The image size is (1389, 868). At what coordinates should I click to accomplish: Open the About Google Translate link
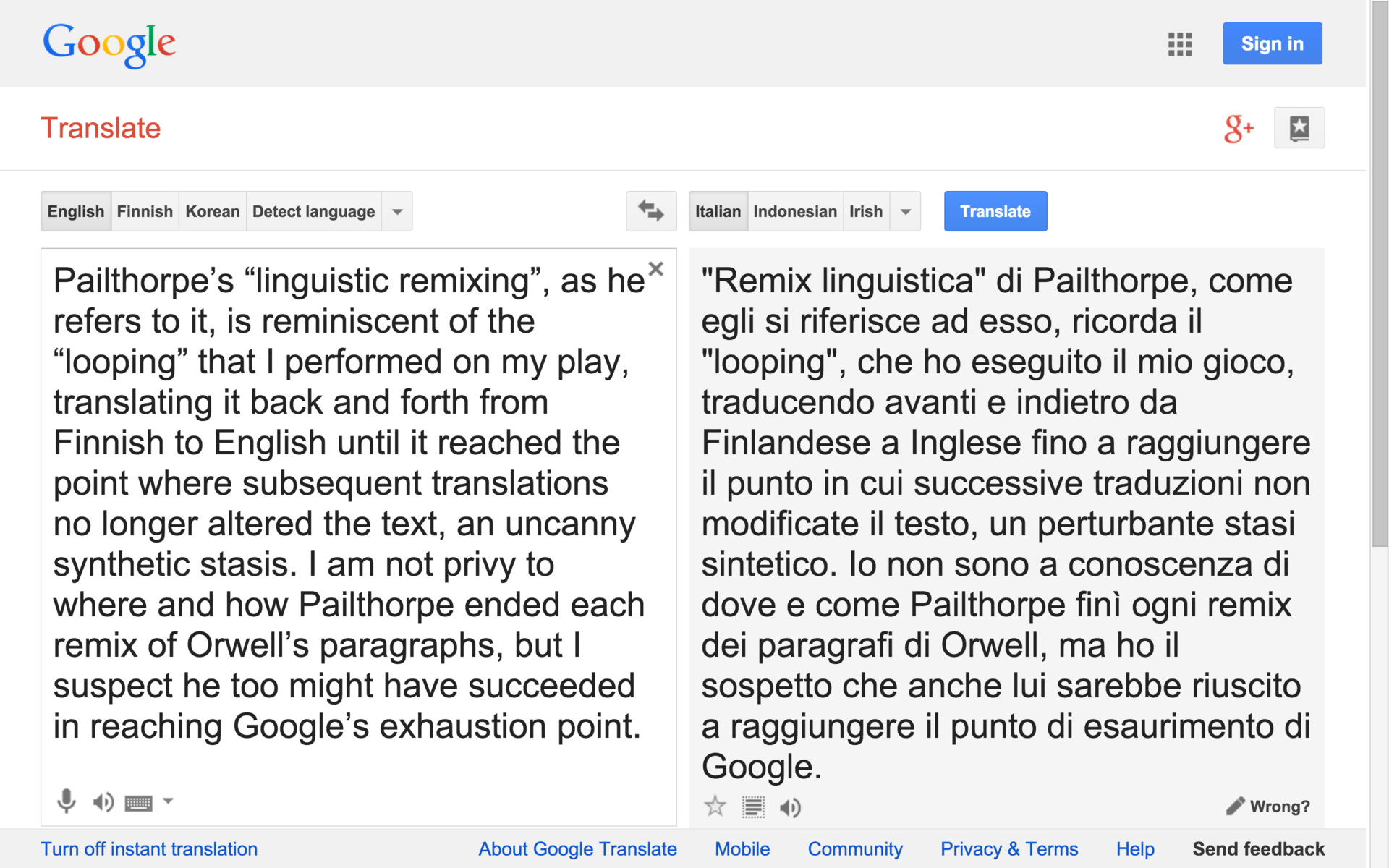(577, 849)
